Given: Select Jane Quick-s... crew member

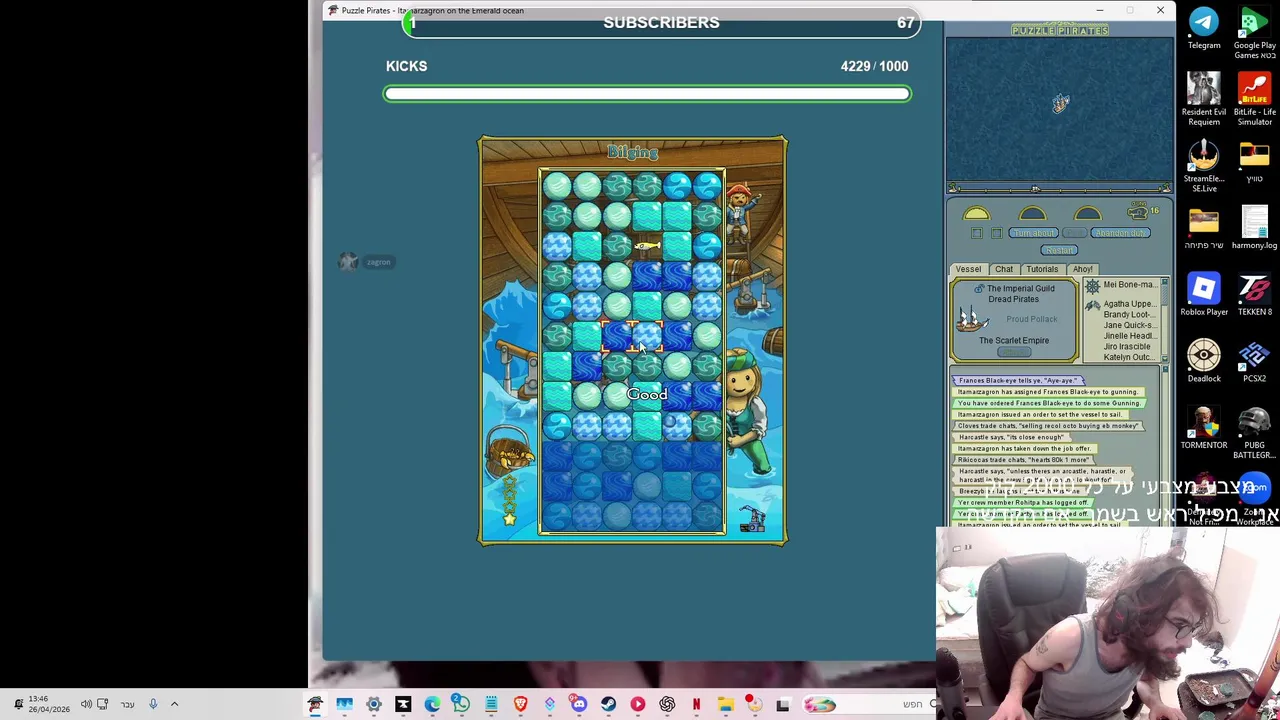Looking at the screenshot, I should coord(1129,326).
